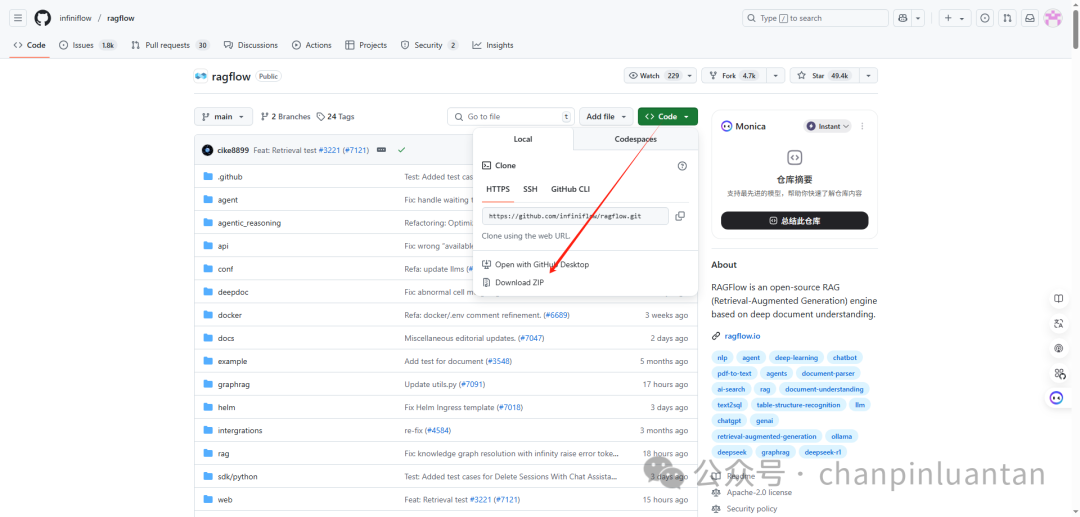This screenshot has height=517, width=1080.
Task: Open the Copilot dropdown arrow in header
Action: pos(918,18)
